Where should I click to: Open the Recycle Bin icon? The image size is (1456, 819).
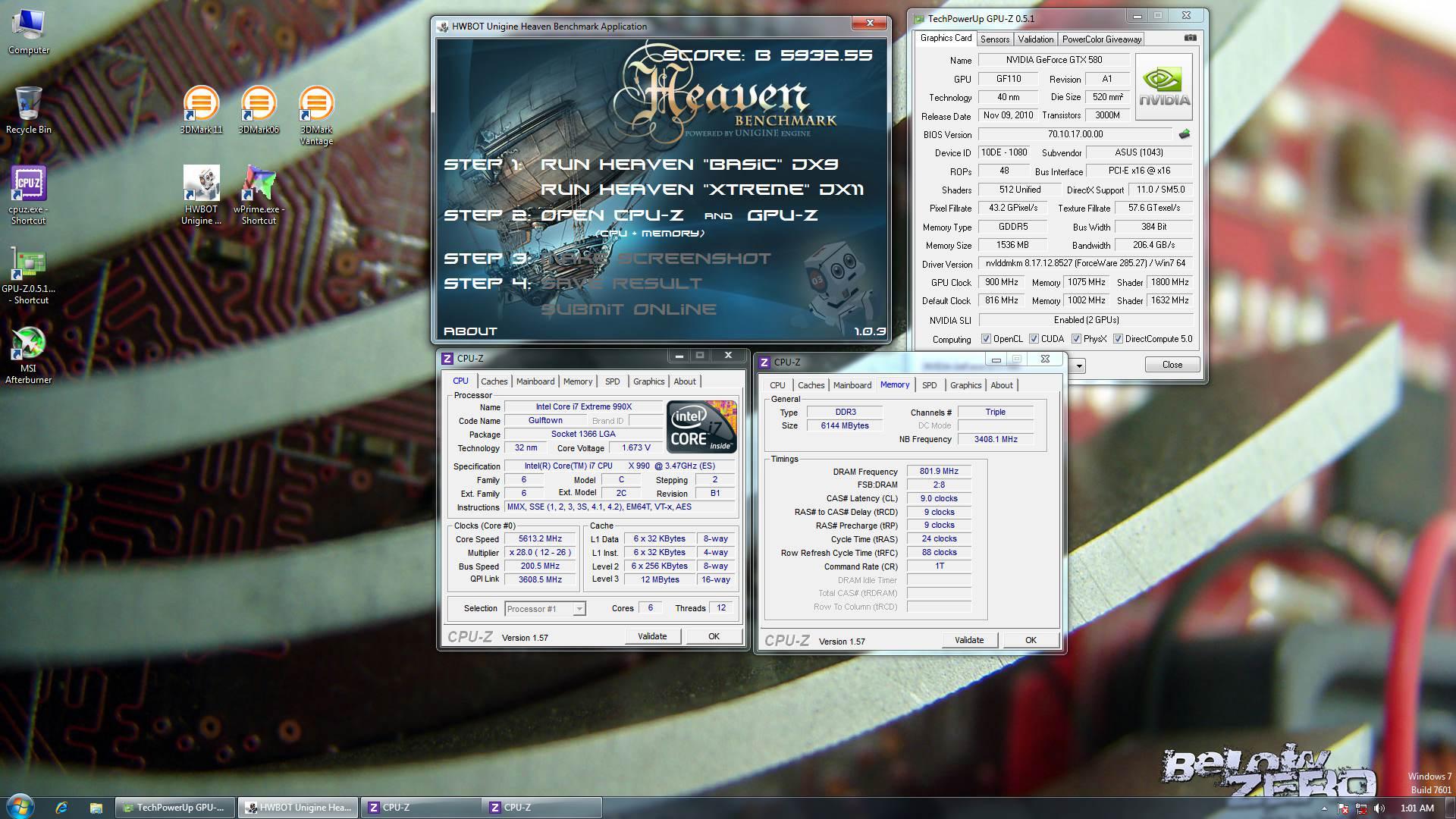tap(29, 111)
